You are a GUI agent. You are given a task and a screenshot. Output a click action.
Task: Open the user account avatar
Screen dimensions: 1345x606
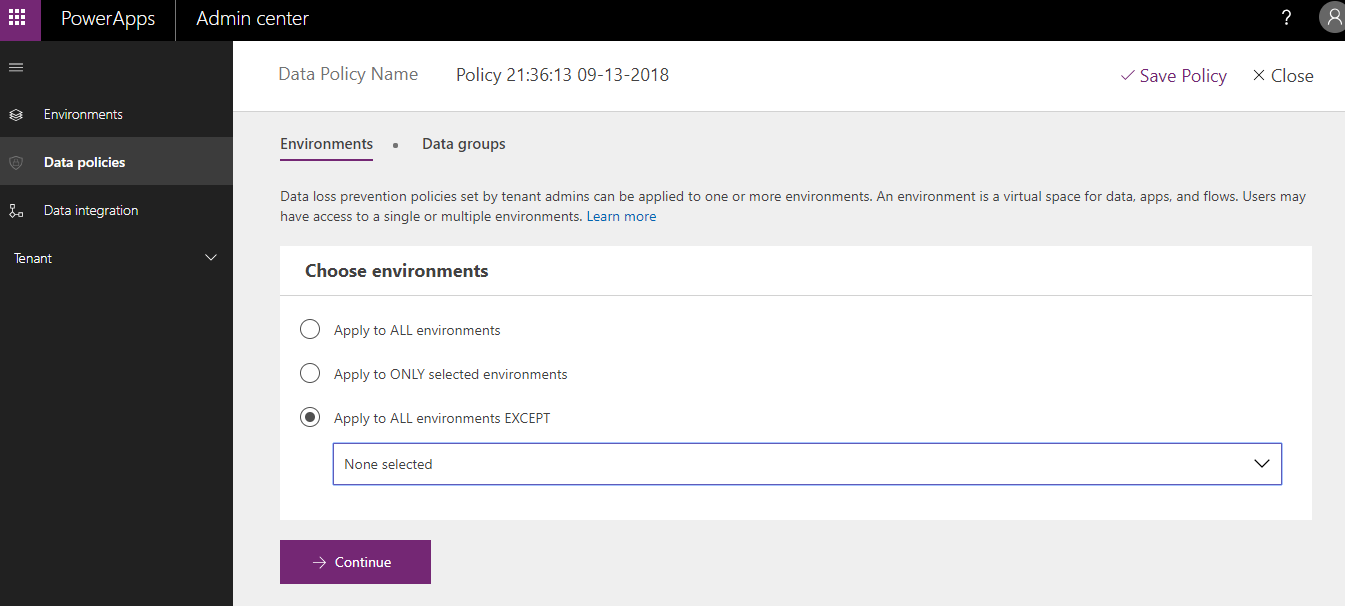[x=1332, y=18]
